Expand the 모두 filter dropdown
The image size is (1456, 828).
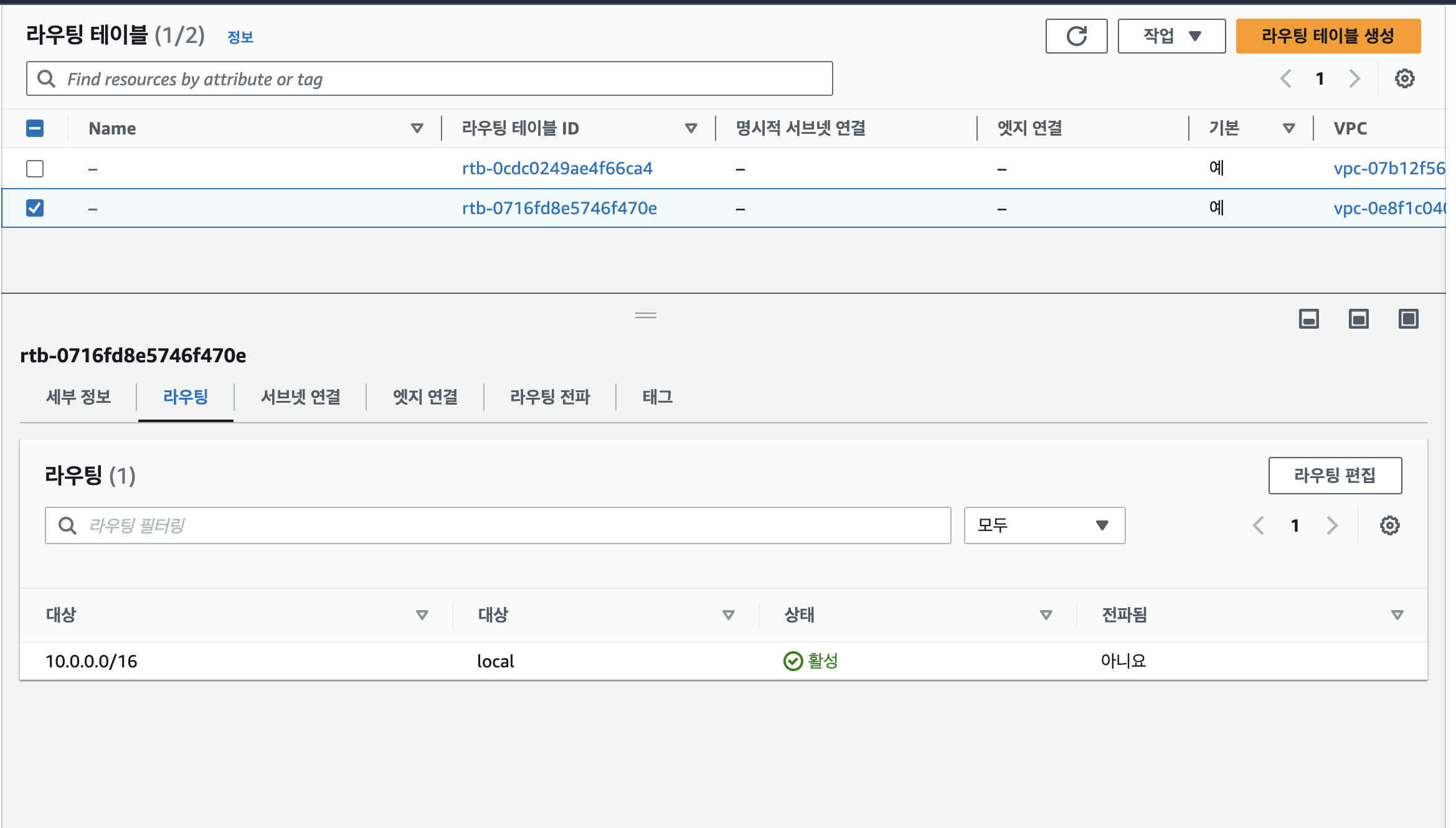tap(1044, 525)
